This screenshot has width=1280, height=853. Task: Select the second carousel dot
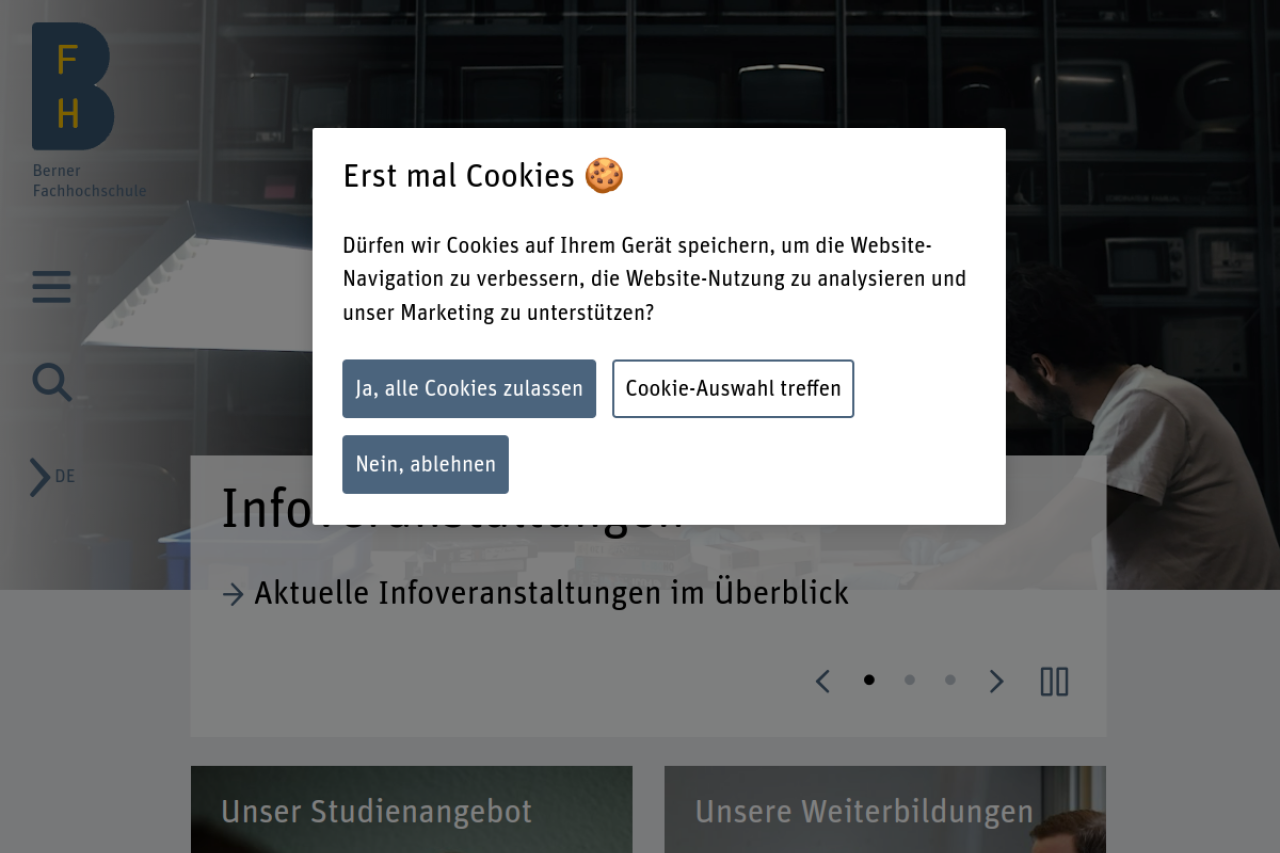(909, 680)
